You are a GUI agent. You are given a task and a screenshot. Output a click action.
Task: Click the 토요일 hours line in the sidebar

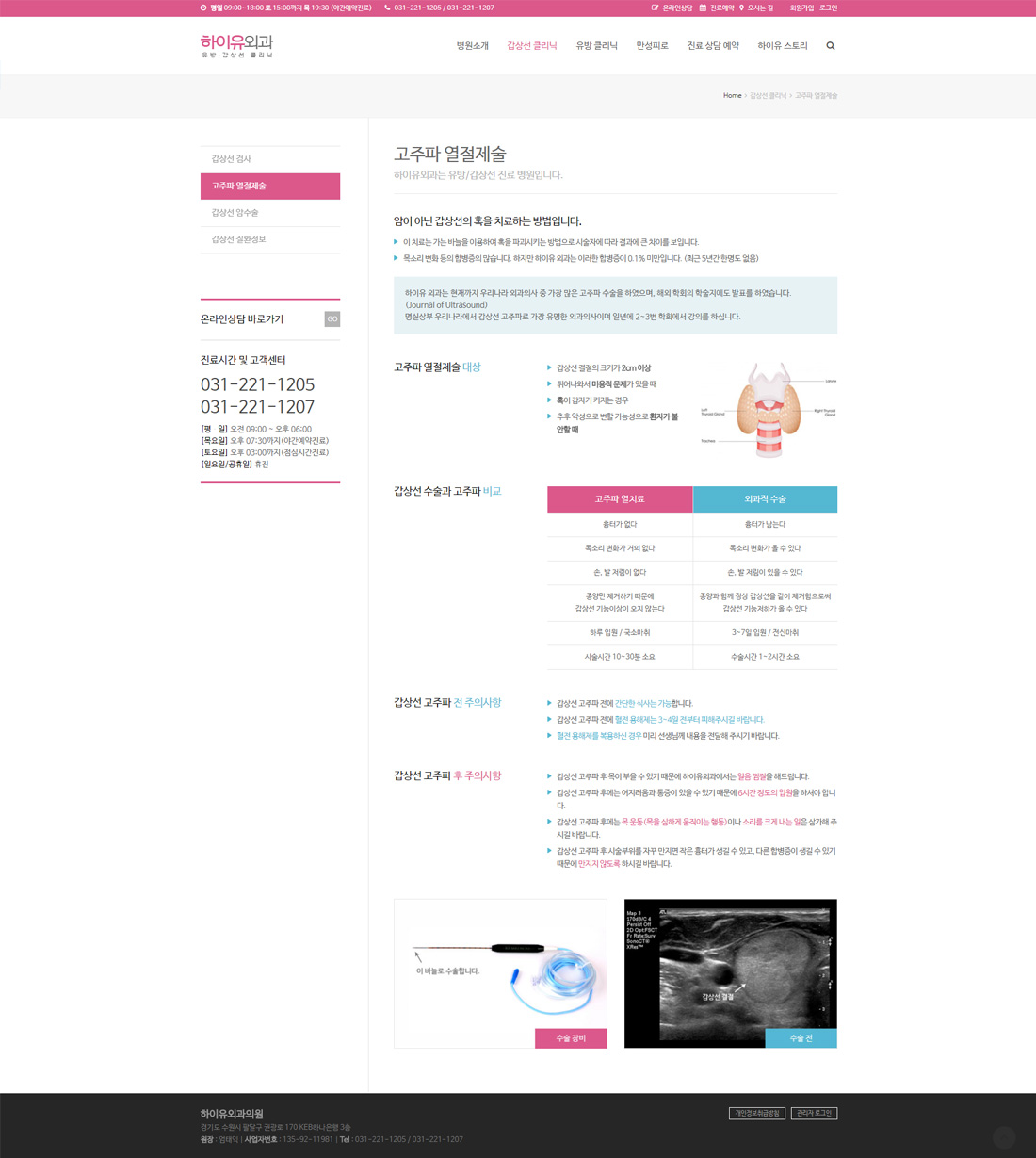[265, 452]
